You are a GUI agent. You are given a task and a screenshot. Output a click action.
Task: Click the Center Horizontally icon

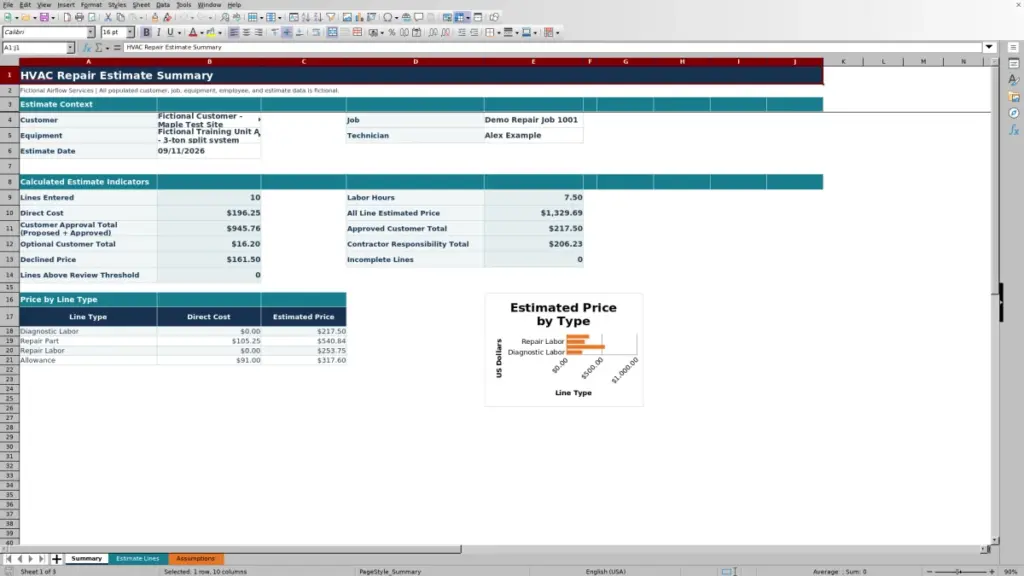coord(246,32)
